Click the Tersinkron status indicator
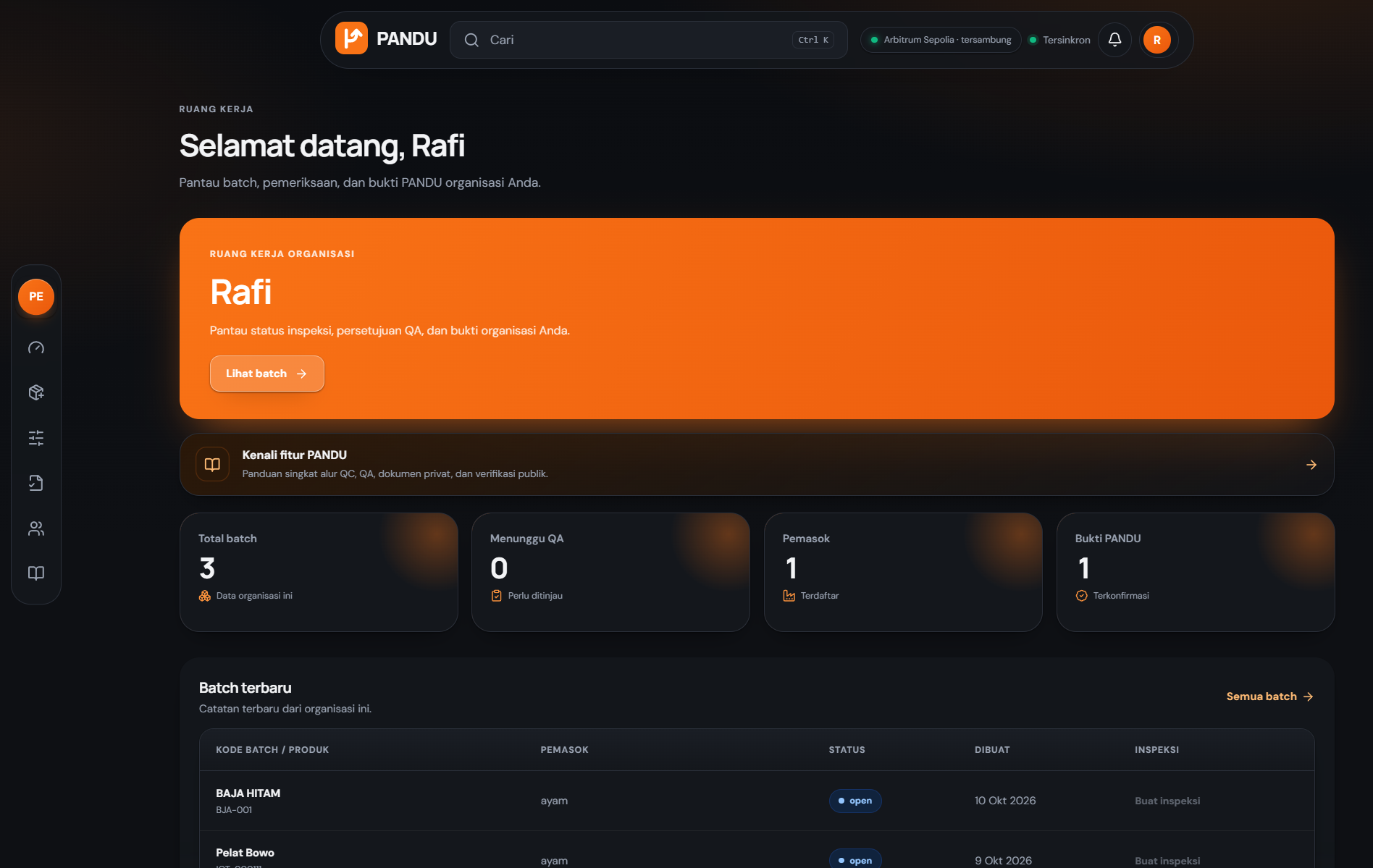The height and width of the screenshot is (868, 1373). 1059,40
